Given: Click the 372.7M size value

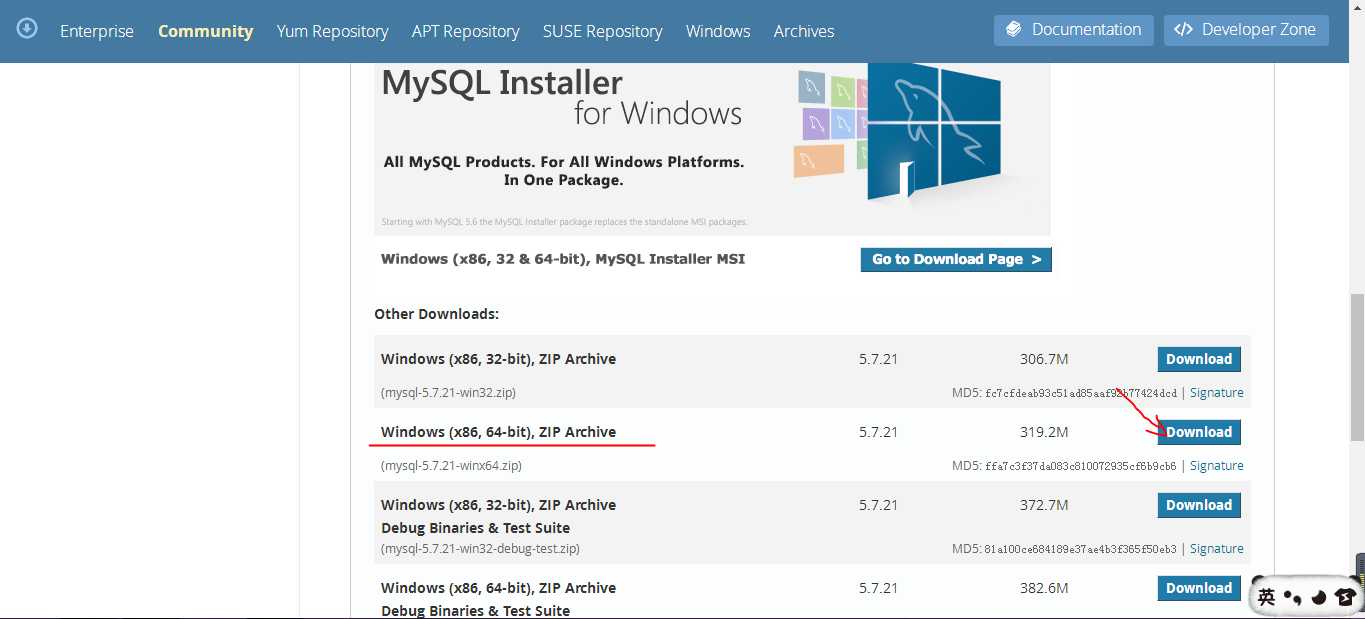Looking at the screenshot, I should [x=1044, y=505].
